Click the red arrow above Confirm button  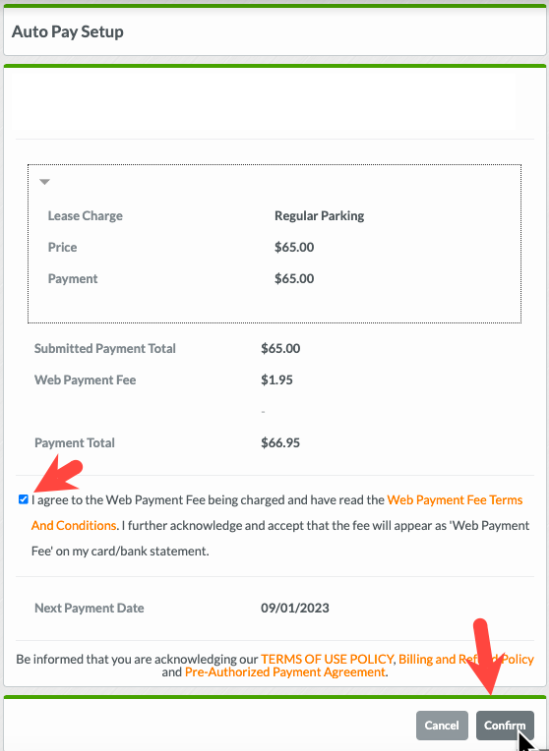click(x=490, y=656)
